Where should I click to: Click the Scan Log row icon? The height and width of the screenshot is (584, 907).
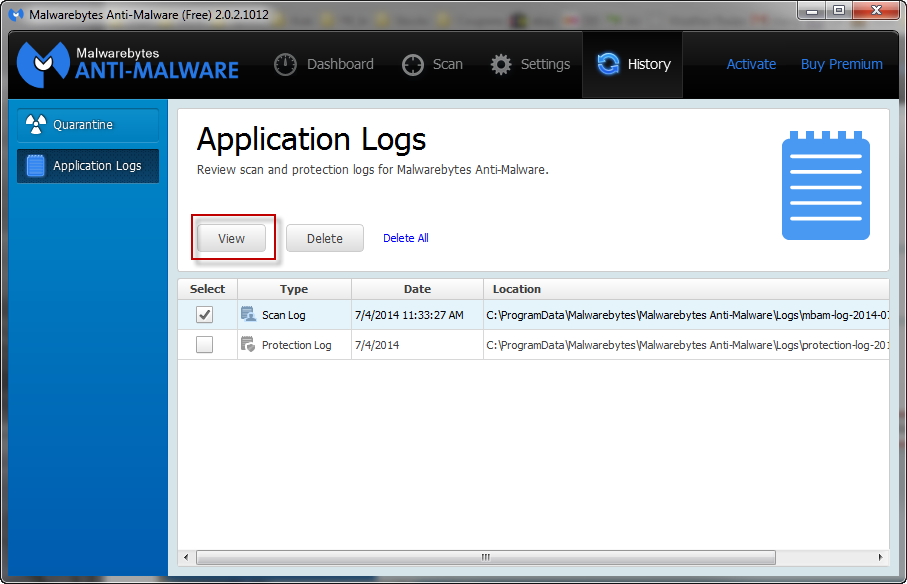(x=248, y=314)
